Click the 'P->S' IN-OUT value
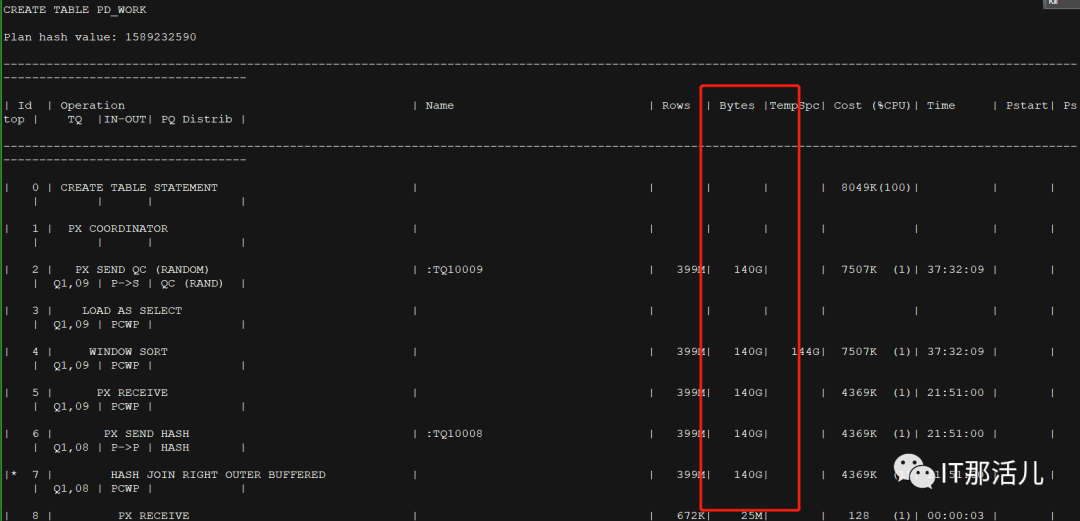Viewport: 1080px width, 521px height. [125, 283]
